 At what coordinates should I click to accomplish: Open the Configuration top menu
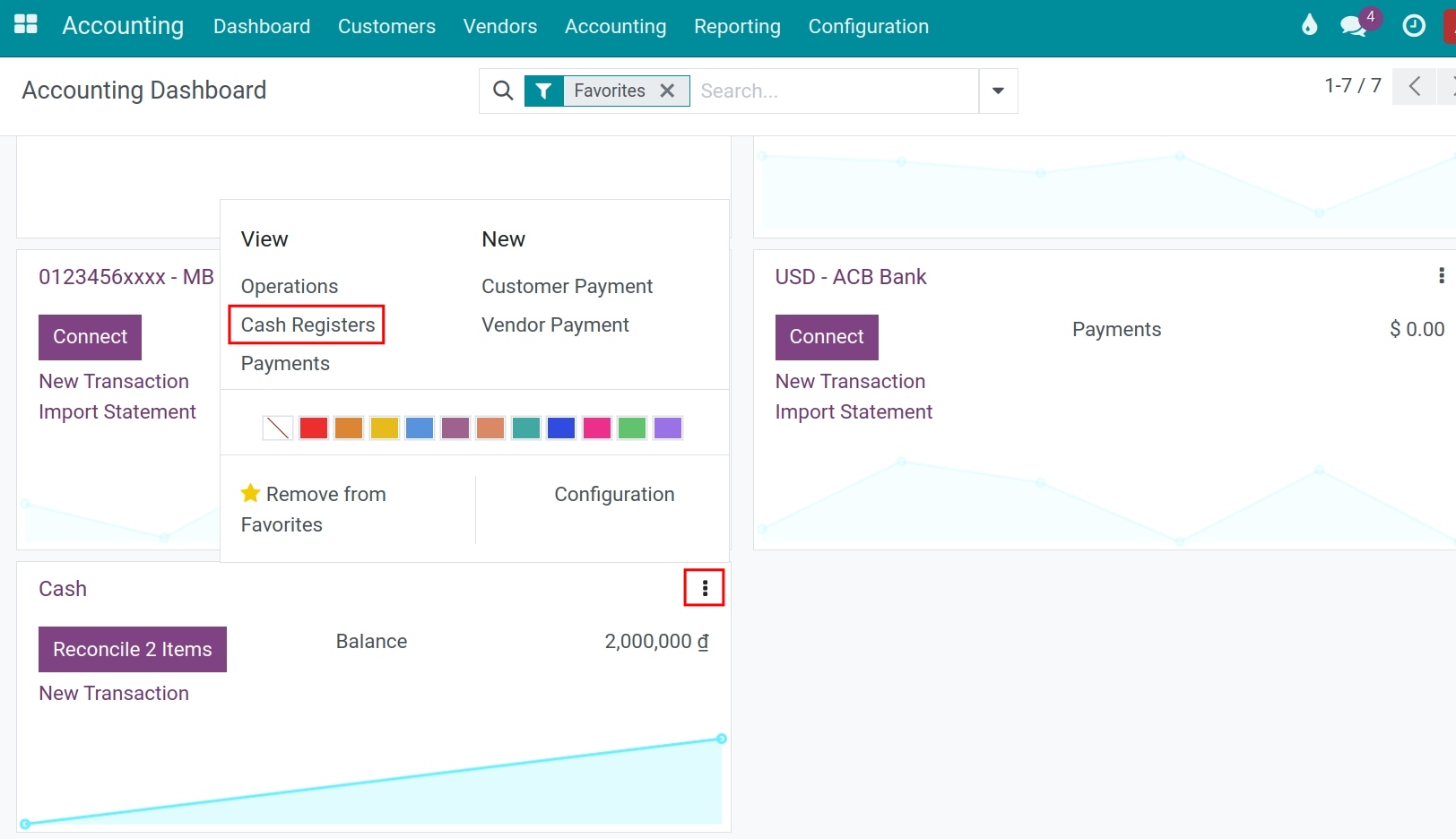[x=868, y=27]
